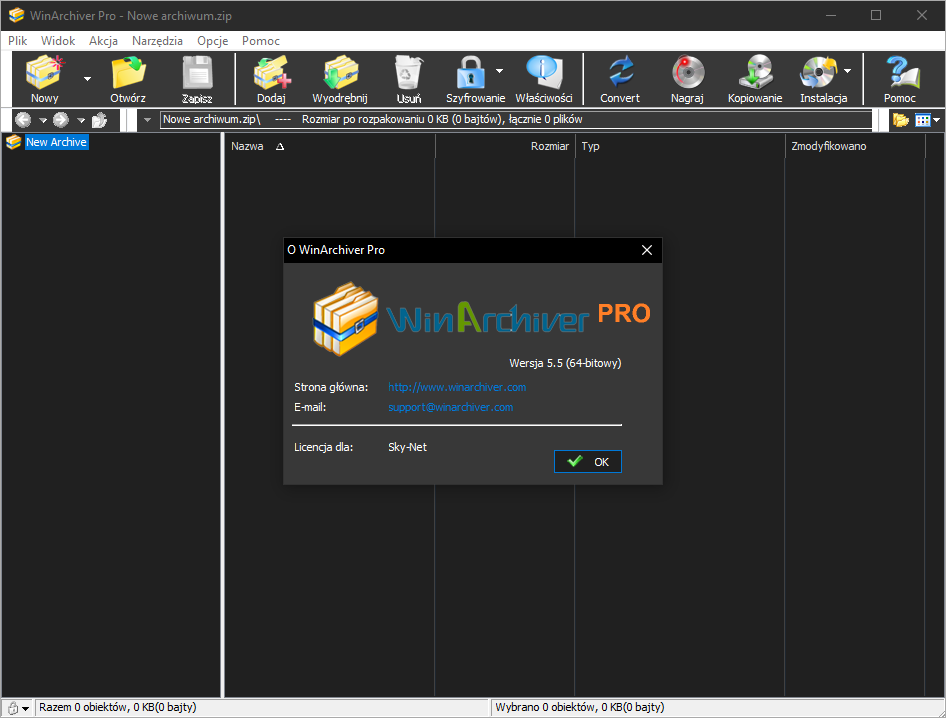The image size is (946, 718).
Task: Open the view mode dropdown arrow
Action: (936, 120)
